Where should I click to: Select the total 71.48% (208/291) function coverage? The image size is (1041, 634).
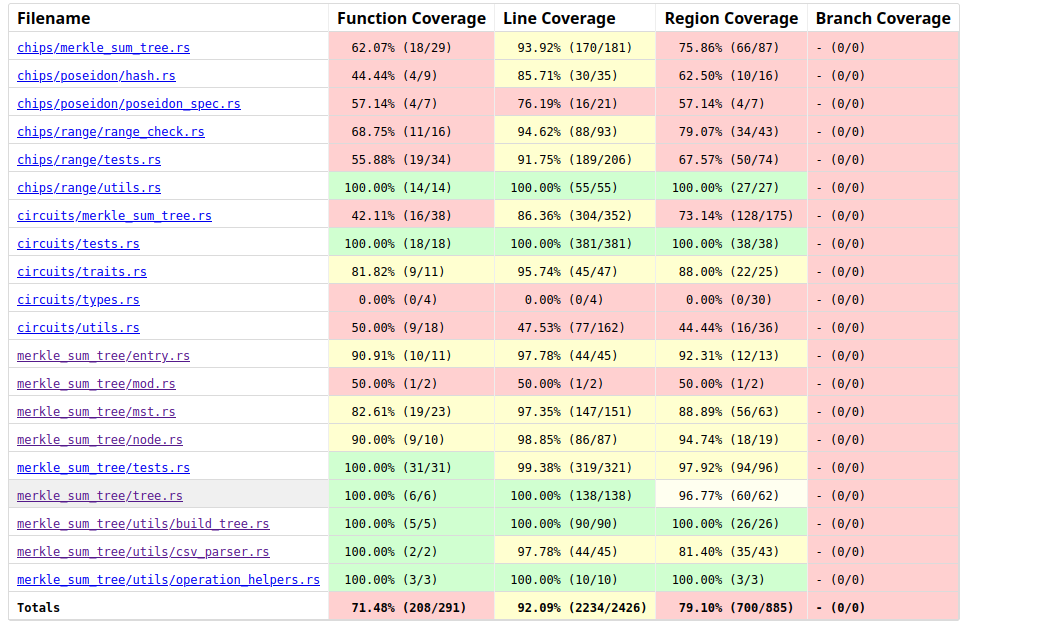point(412,607)
